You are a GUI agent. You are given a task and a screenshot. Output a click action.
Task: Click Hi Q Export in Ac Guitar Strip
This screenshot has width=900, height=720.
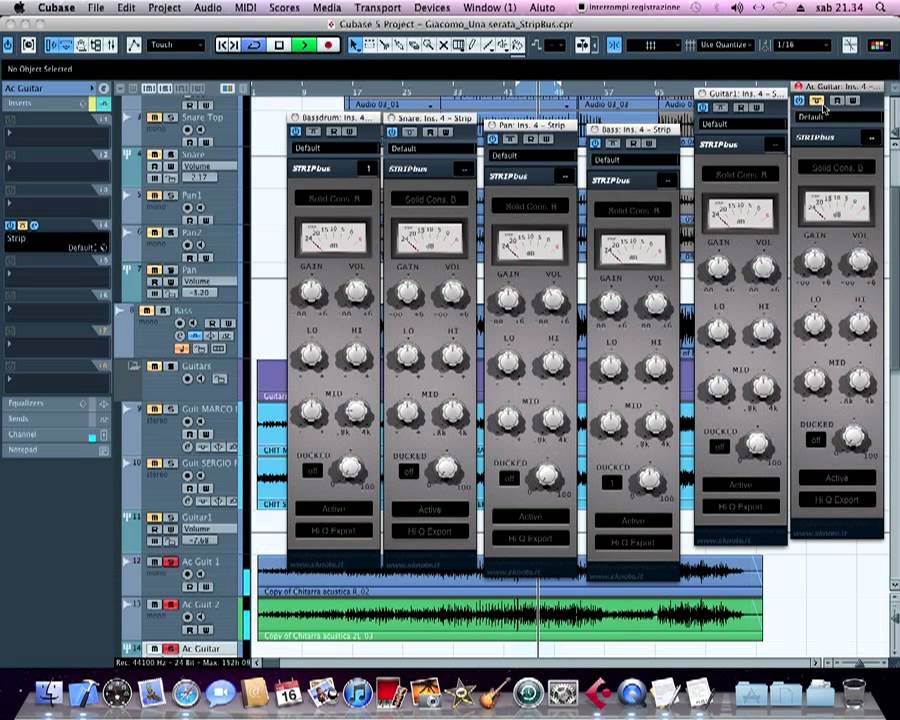[837, 500]
